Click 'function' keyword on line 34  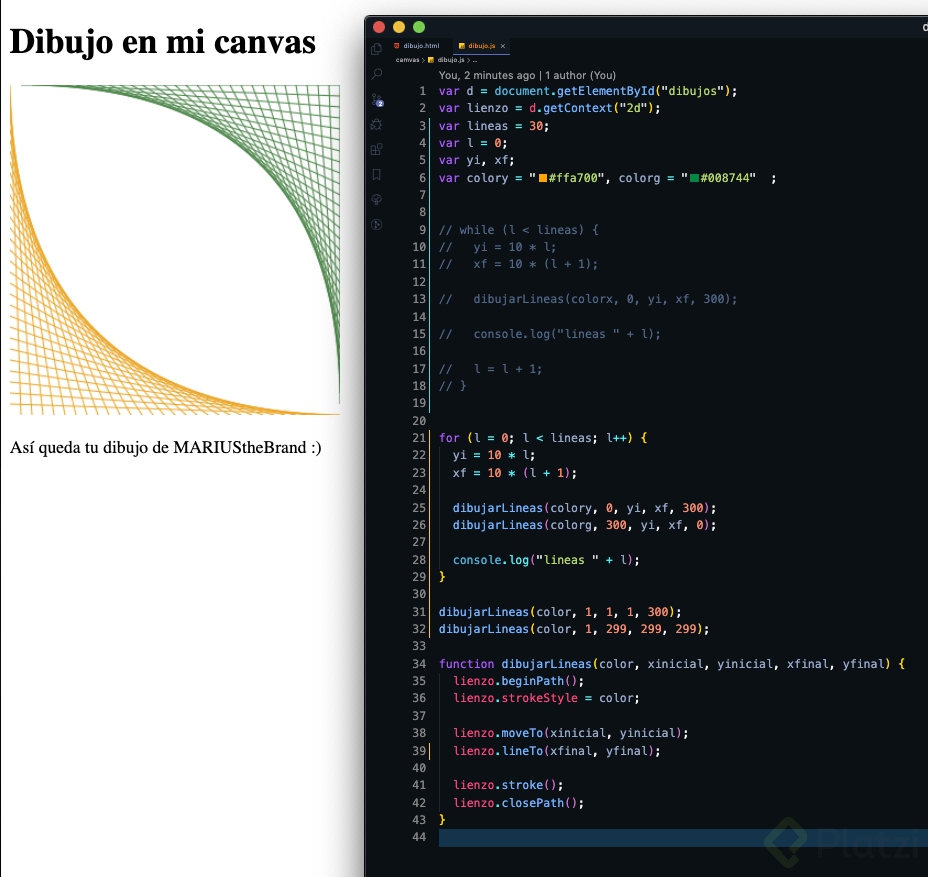(x=466, y=664)
